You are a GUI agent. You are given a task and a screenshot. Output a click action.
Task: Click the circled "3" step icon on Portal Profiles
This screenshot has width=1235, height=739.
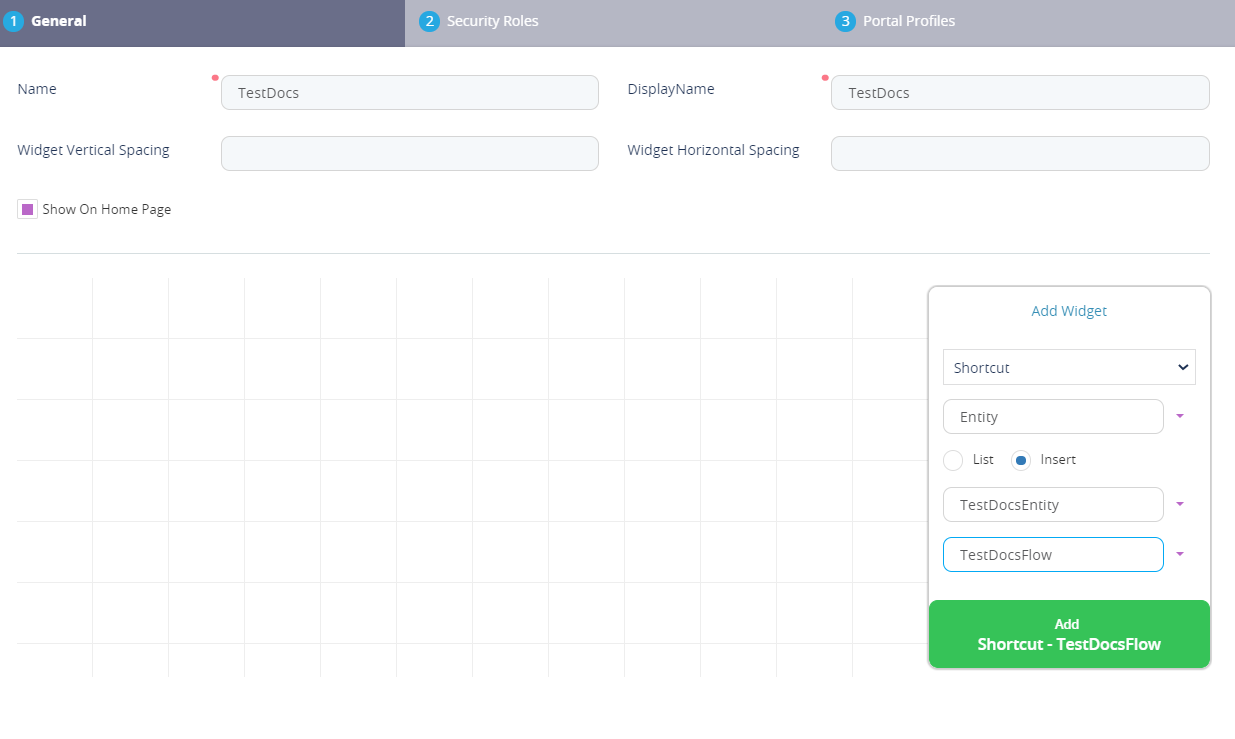click(x=844, y=20)
